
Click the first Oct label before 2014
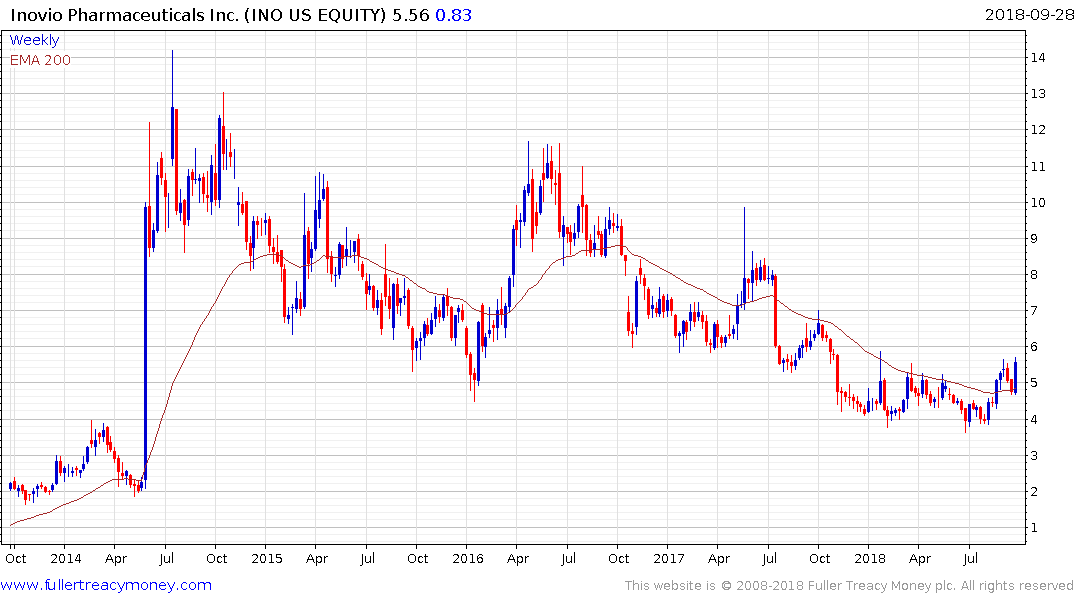pyautogui.click(x=16, y=559)
